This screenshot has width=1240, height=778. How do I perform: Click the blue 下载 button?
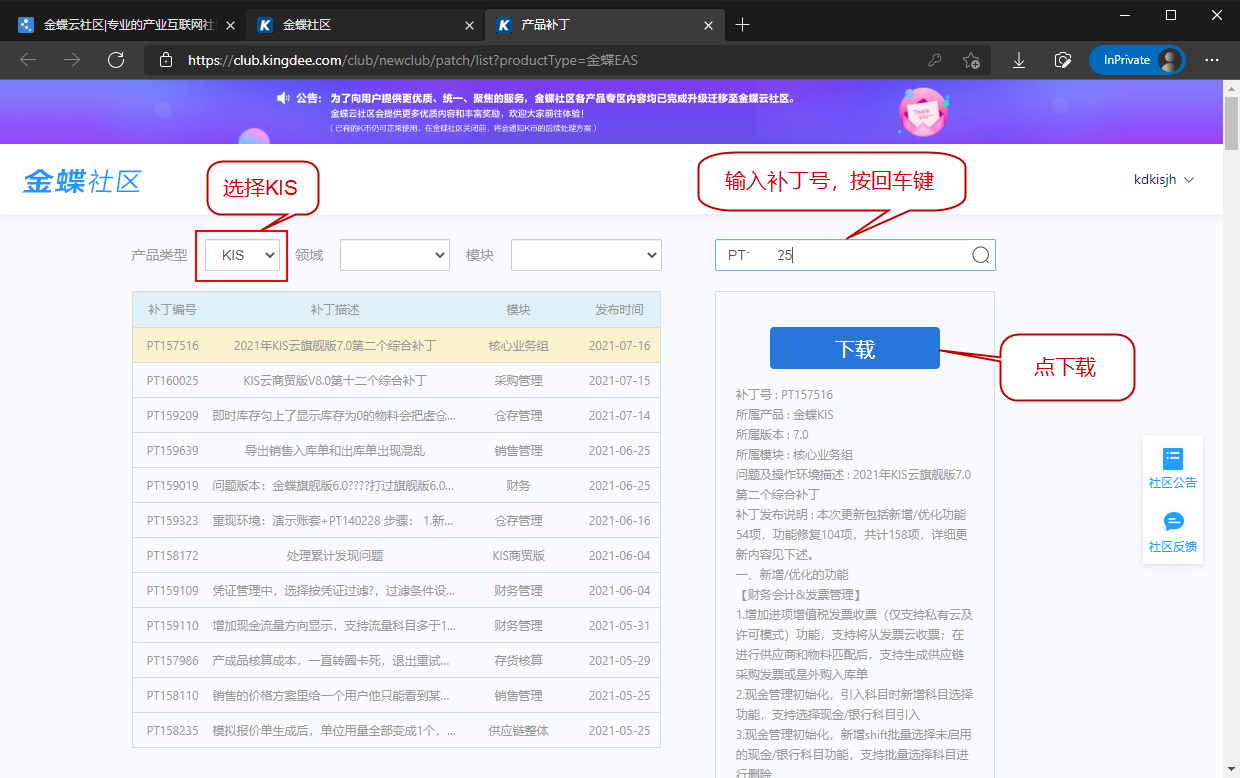point(854,348)
